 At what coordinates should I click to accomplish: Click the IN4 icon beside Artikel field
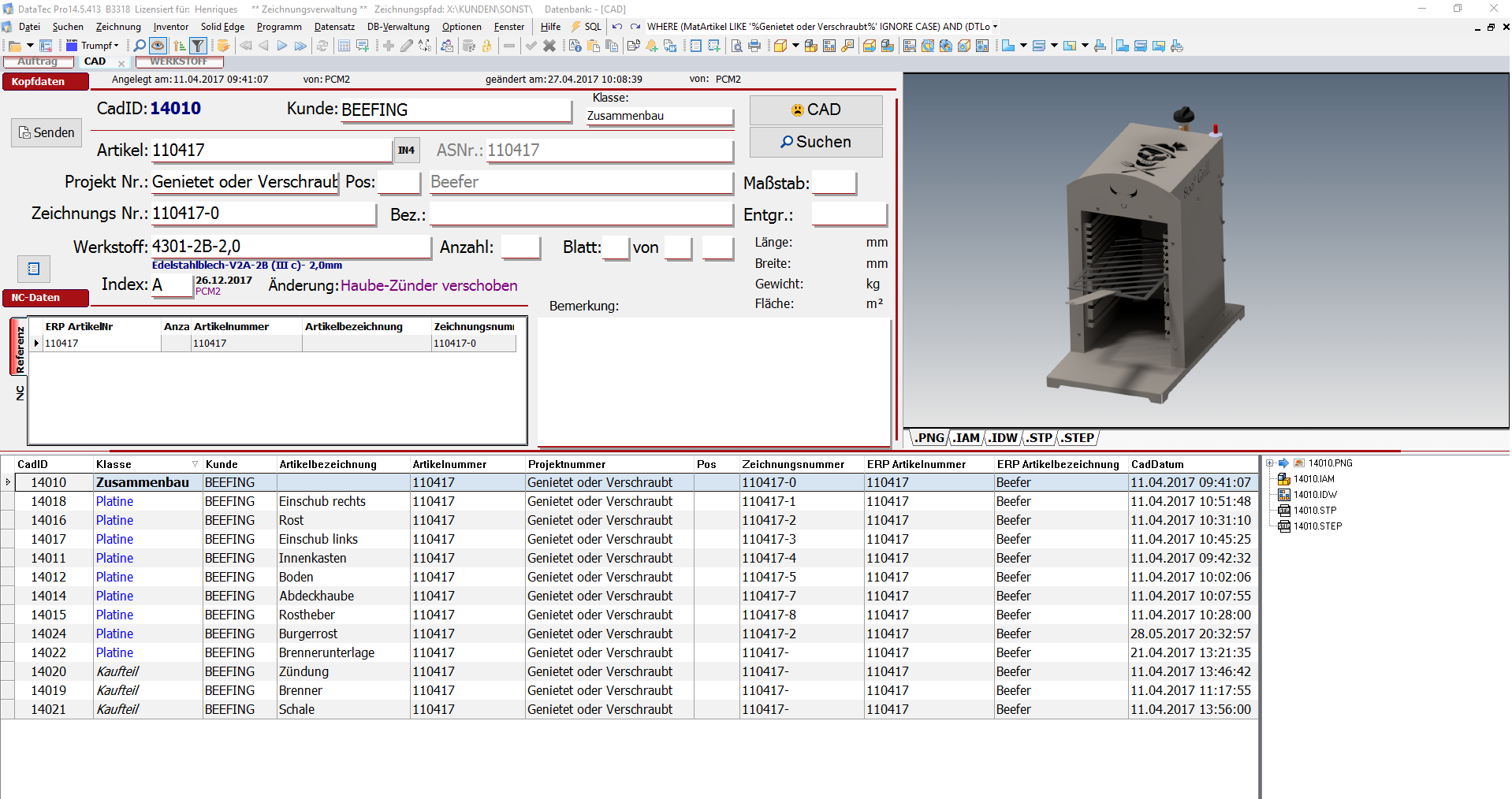click(x=406, y=150)
